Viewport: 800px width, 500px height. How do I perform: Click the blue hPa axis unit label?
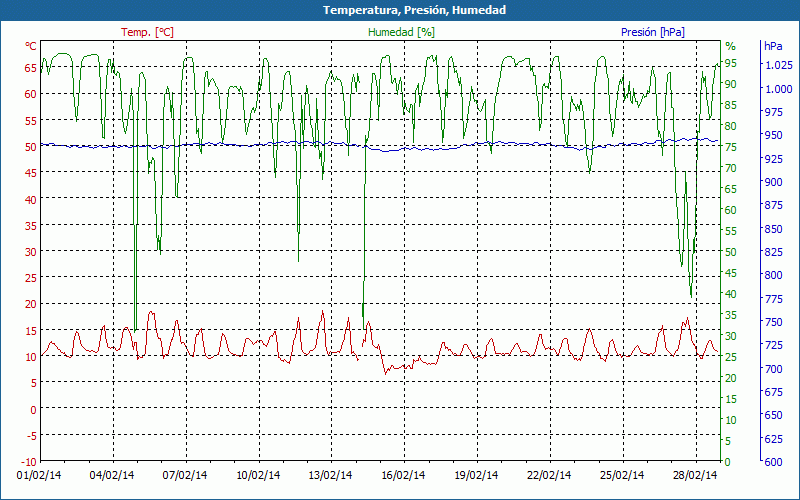tap(773, 46)
